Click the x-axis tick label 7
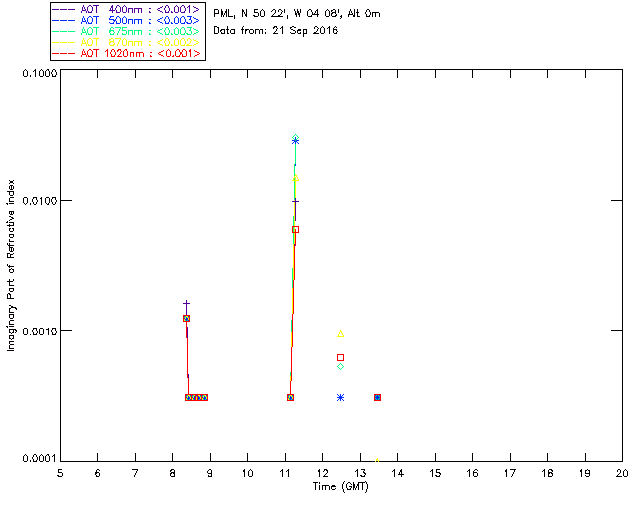Screen dimensions: 640x512 (x=135, y=473)
